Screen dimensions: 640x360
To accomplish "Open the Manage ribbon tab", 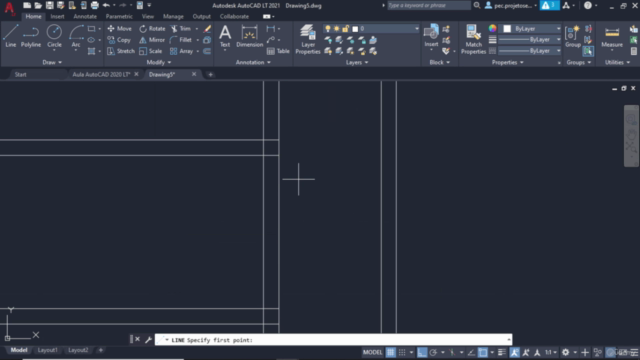I will pos(173,16).
